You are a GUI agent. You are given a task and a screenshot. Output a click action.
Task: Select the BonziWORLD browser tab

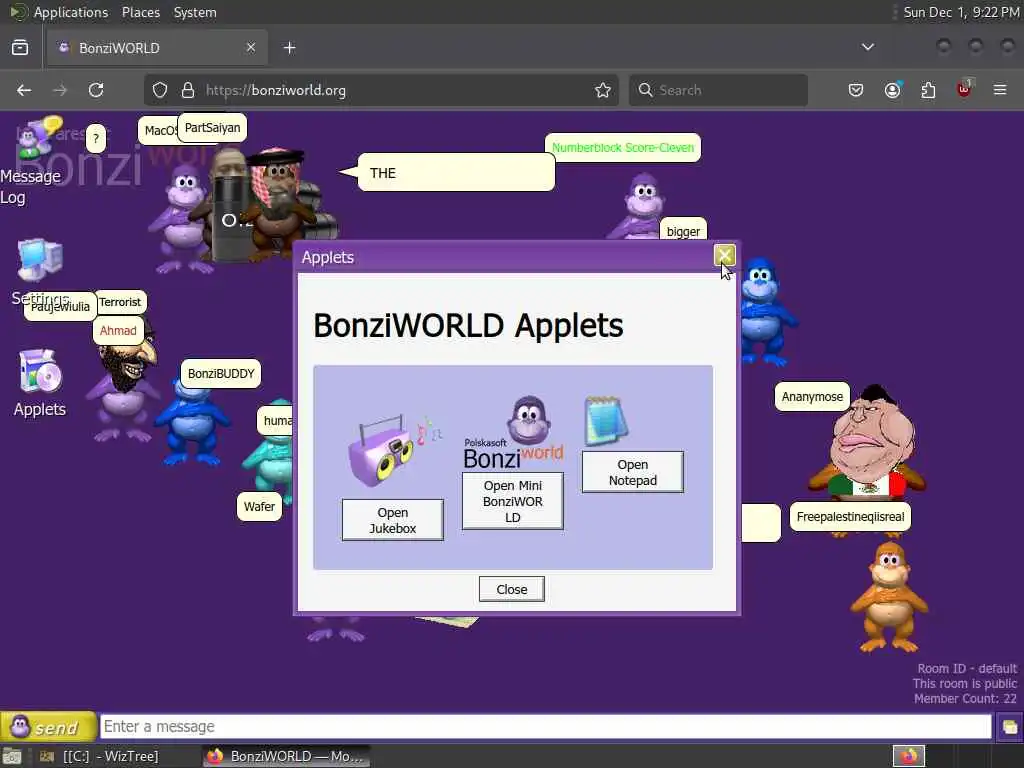[157, 48]
